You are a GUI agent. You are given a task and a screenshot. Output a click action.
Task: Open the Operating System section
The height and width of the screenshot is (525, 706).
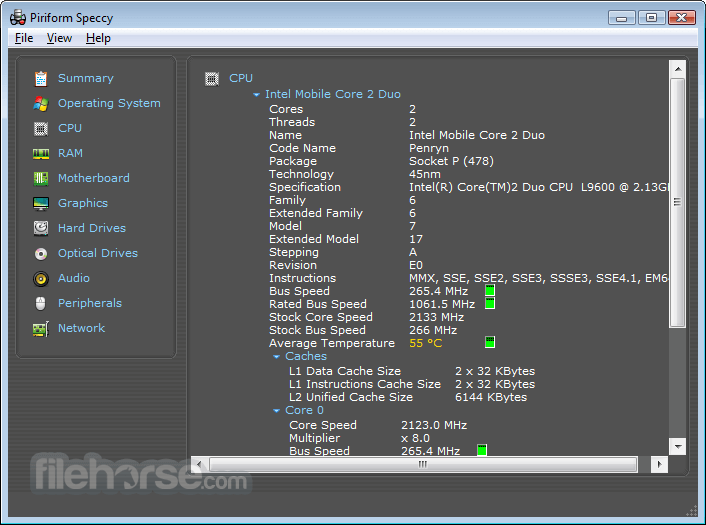point(109,104)
